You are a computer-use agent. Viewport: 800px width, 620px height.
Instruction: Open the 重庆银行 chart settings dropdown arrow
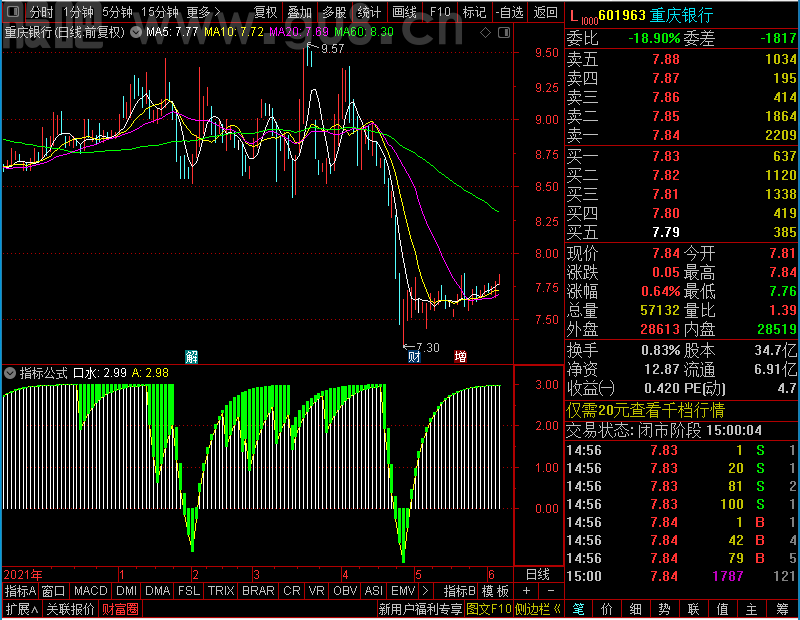tap(136, 32)
